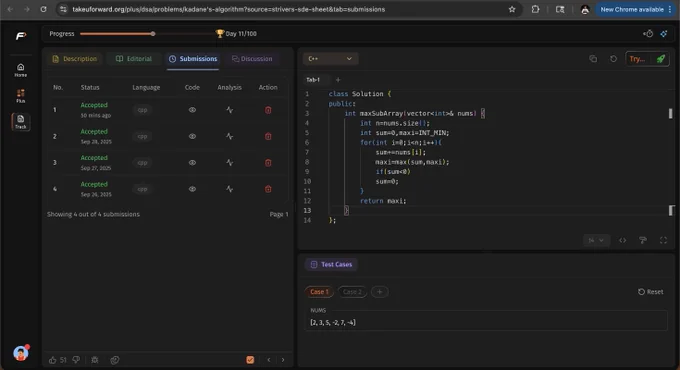This screenshot has height=370, width=680.
Task: Like the problem with thumbs up
Action: tap(52, 360)
